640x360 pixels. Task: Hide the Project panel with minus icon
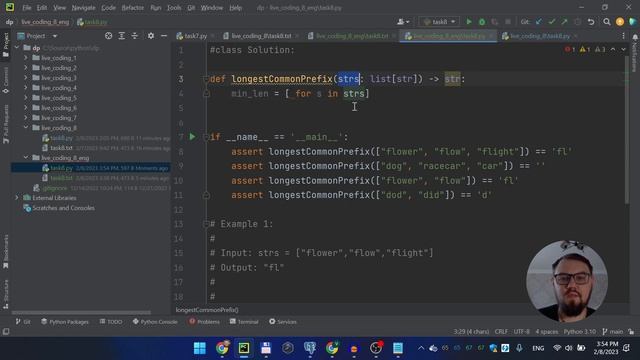click(164, 36)
